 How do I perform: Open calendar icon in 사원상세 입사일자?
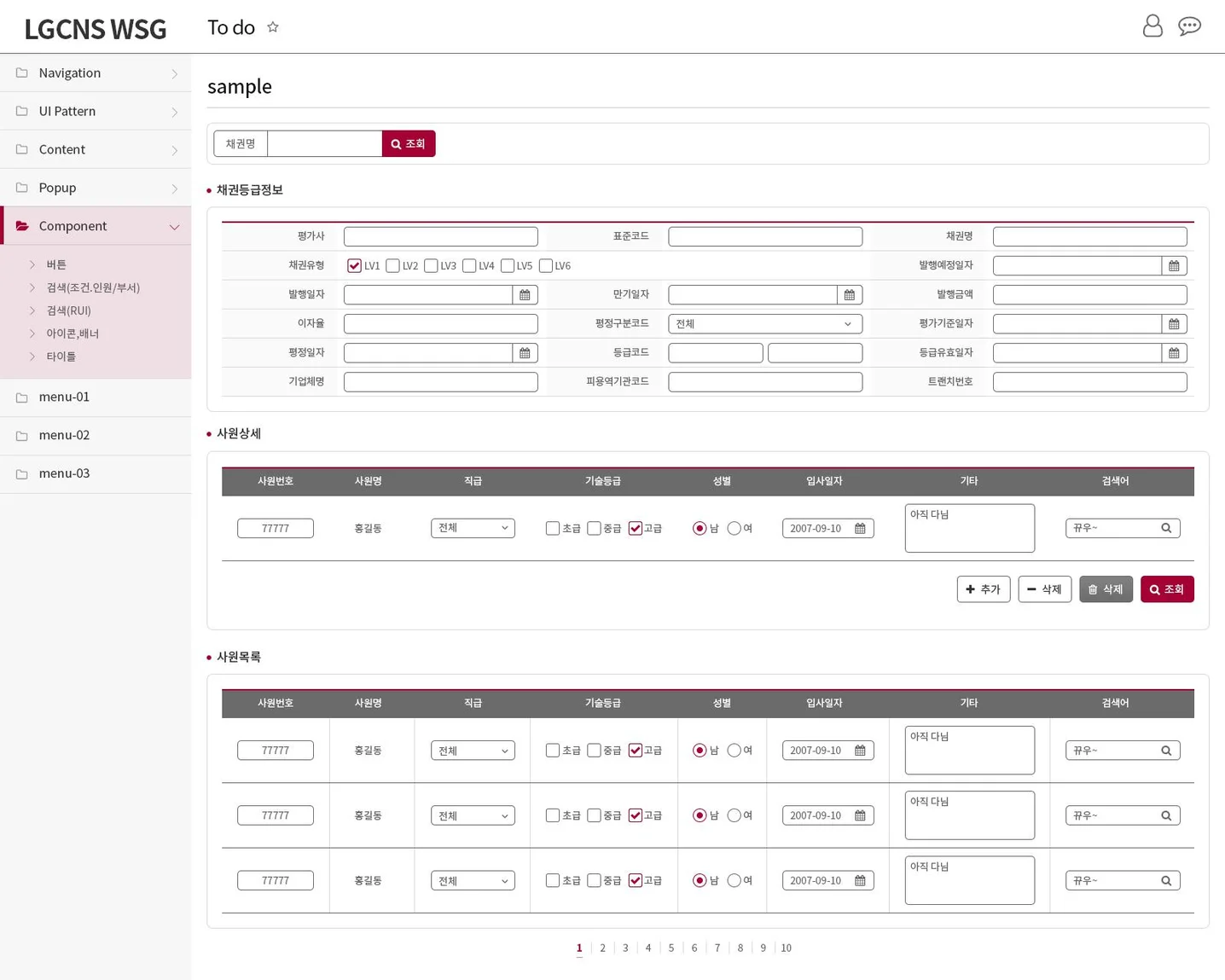click(x=860, y=529)
